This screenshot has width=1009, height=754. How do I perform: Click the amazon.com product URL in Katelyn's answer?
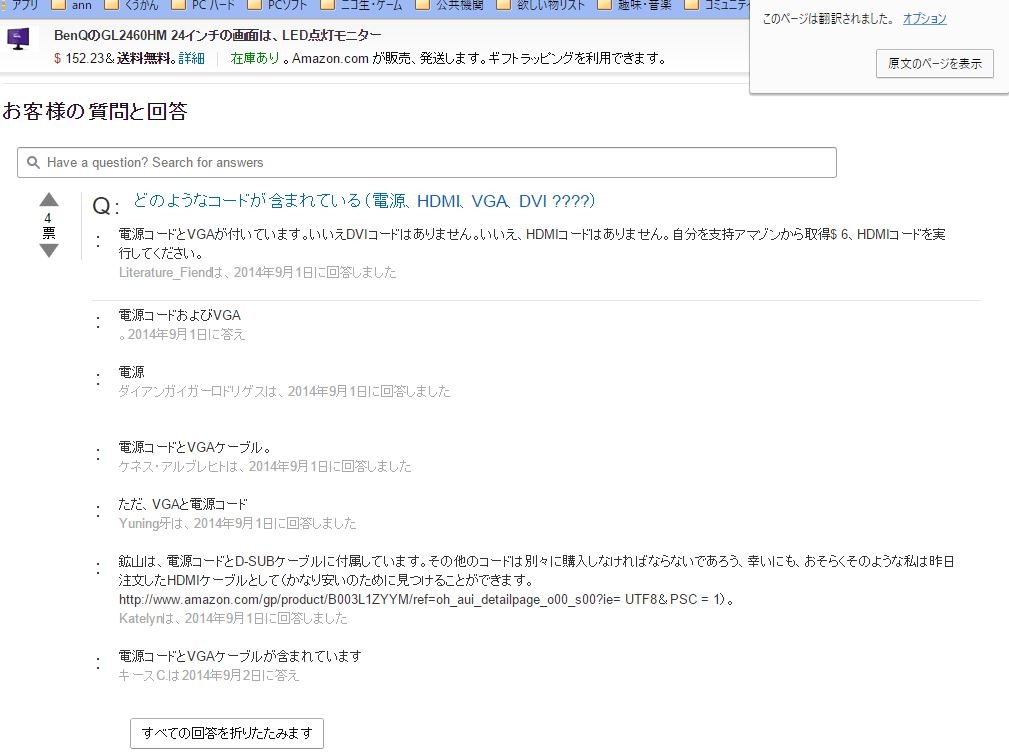tap(421, 600)
